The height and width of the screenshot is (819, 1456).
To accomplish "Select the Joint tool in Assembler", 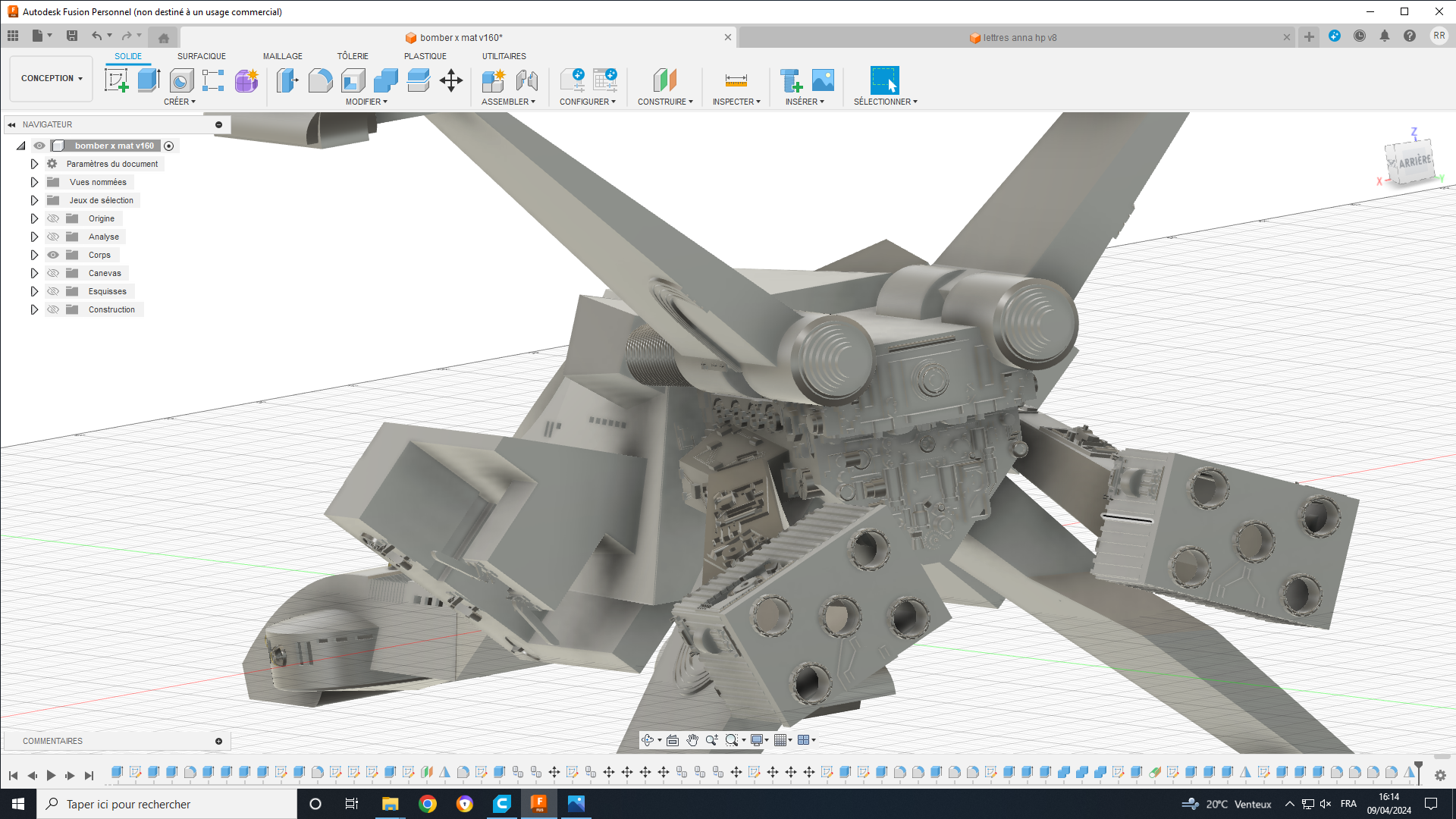I will pyautogui.click(x=526, y=80).
